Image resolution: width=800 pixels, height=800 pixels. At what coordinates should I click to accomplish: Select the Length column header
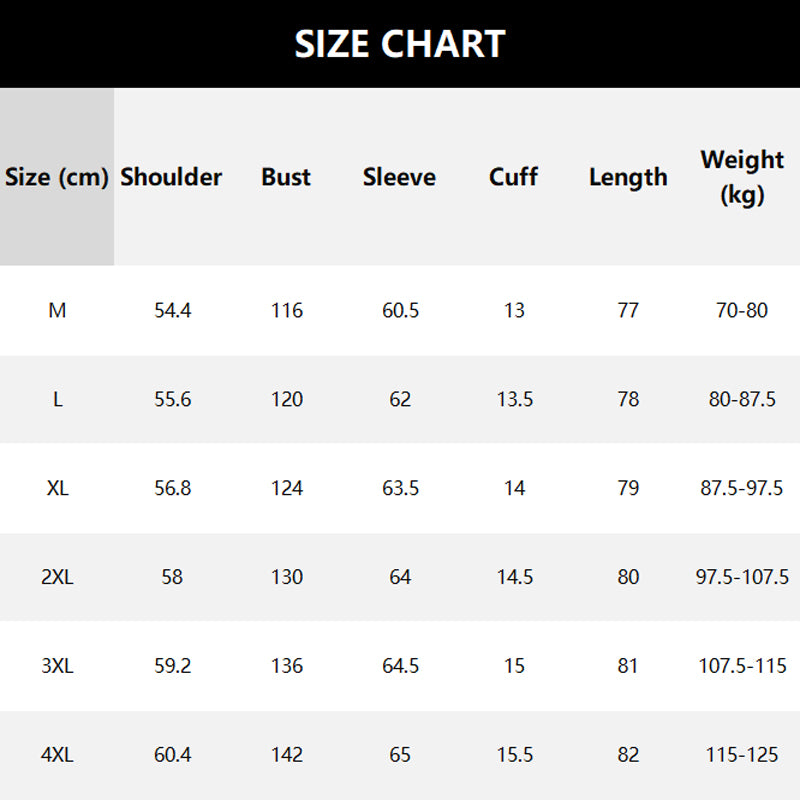(x=628, y=177)
